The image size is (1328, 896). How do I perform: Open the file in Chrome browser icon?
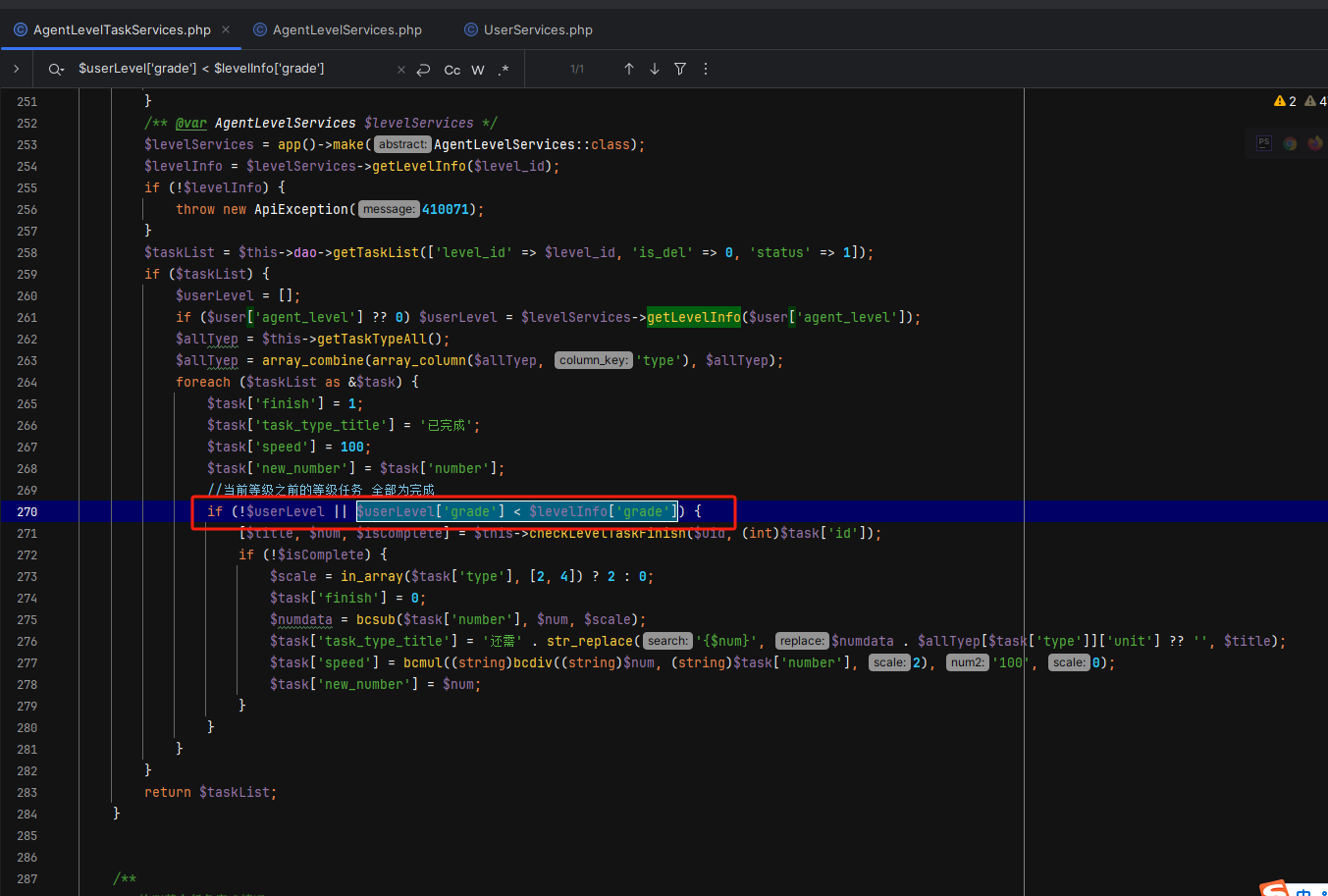[x=1290, y=143]
